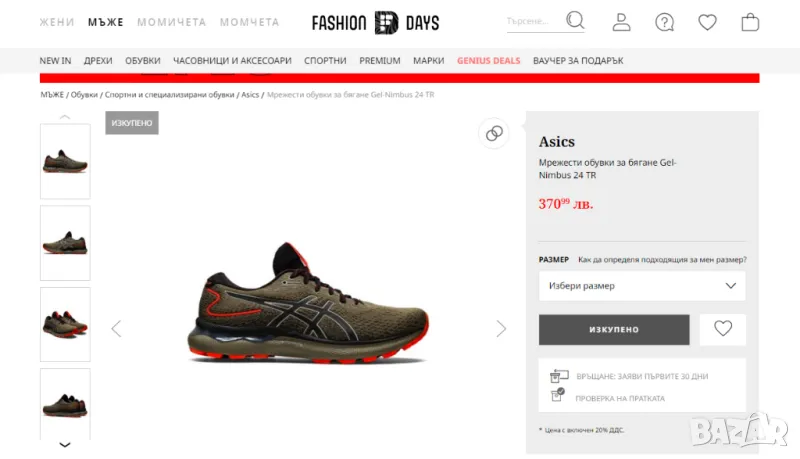Select the third shoe pair thumbnail

coord(65,324)
